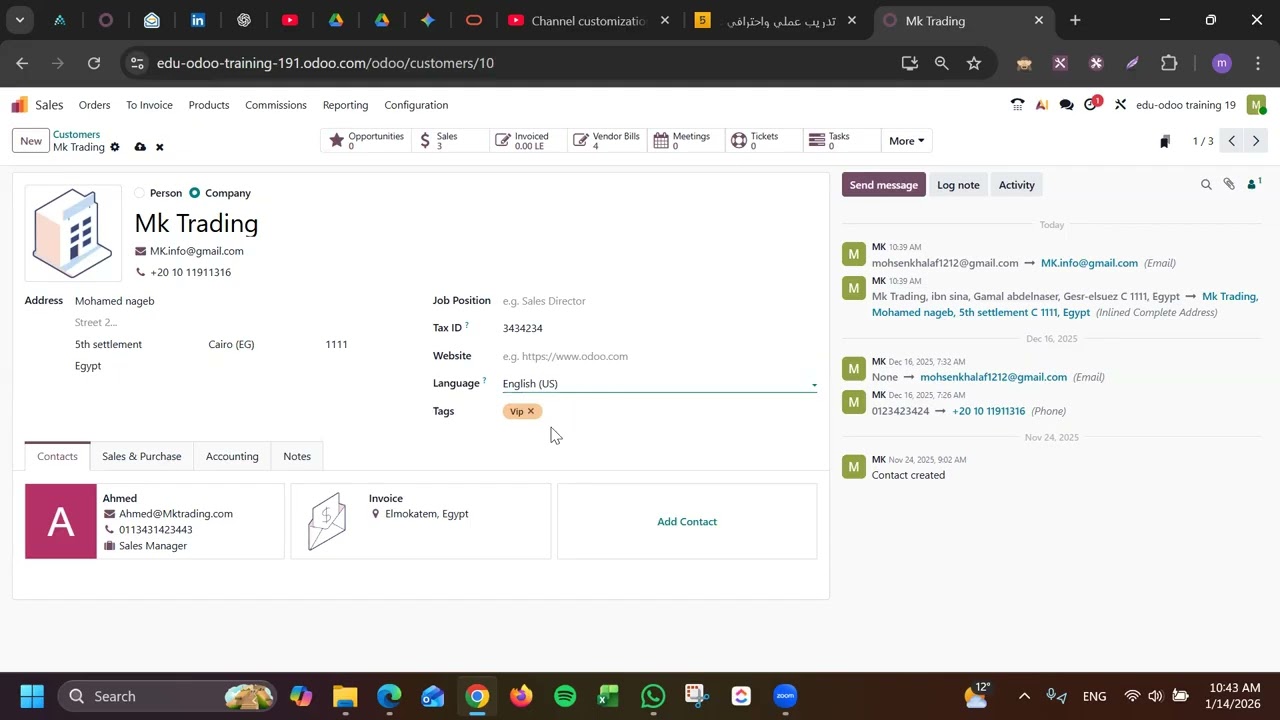Open the activities clock icon with badge
The width and height of the screenshot is (1280, 720).
coord(1092,104)
